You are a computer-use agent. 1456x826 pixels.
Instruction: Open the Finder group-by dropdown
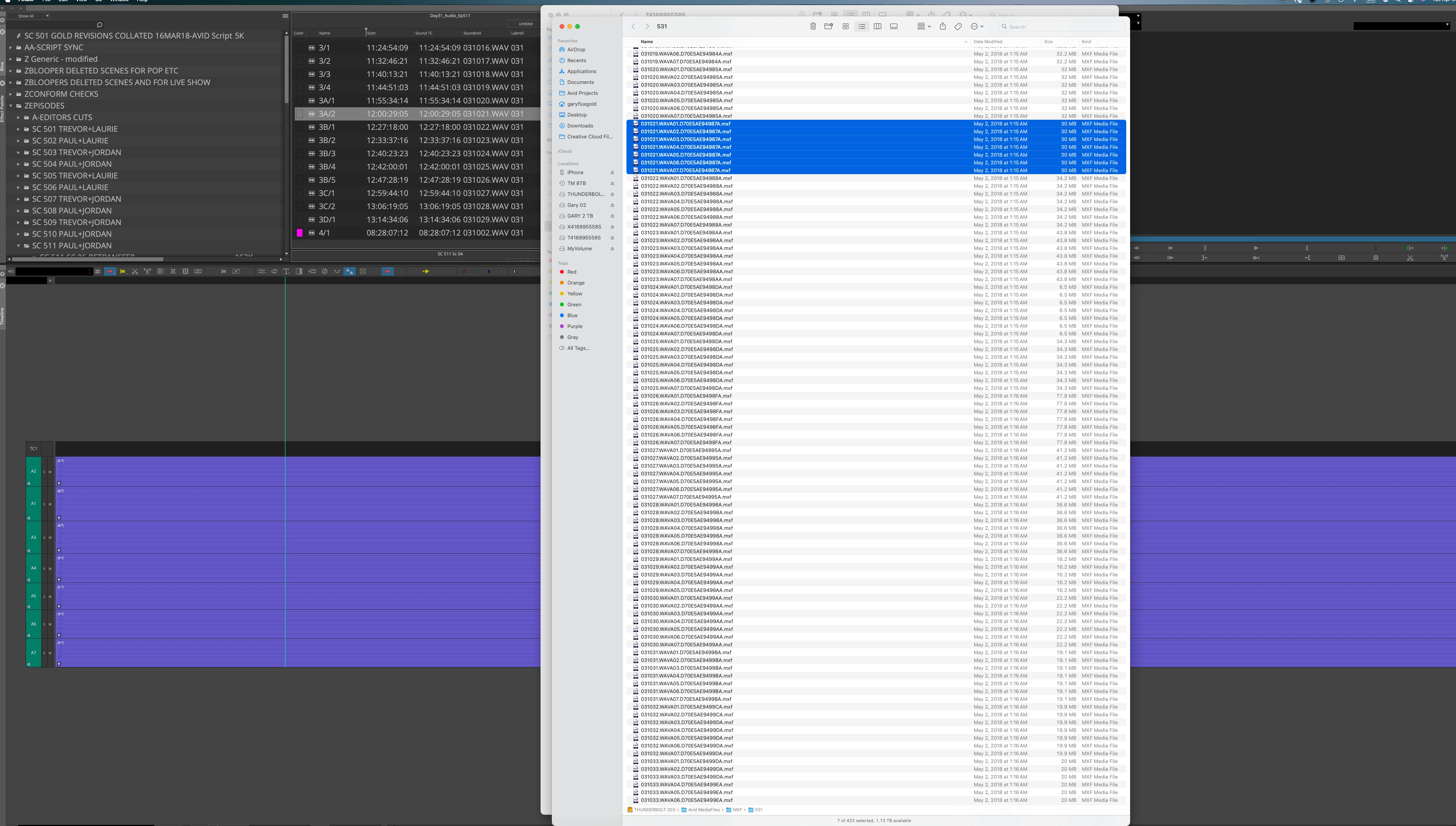(x=924, y=26)
